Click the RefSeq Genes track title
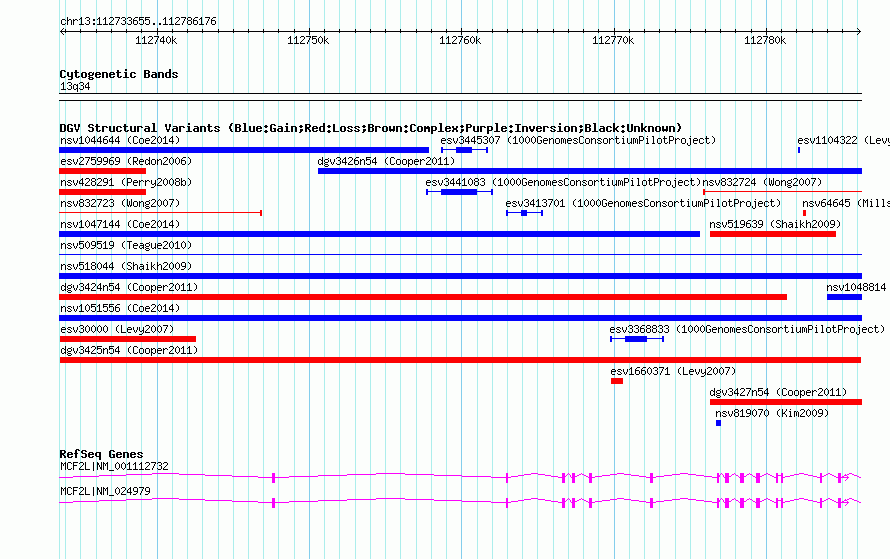 coord(101,455)
